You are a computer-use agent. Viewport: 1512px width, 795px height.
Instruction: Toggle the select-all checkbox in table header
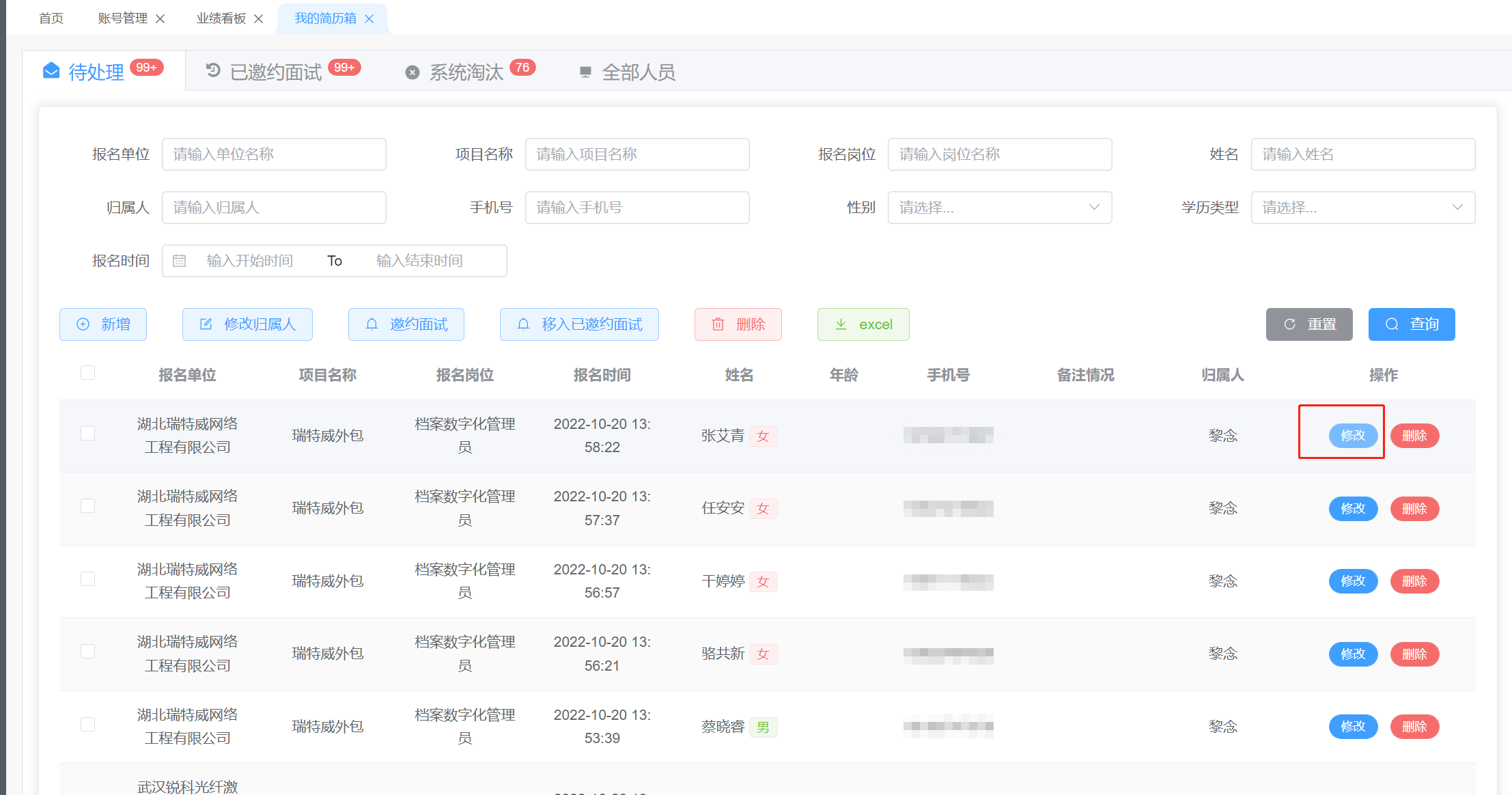coord(87,373)
